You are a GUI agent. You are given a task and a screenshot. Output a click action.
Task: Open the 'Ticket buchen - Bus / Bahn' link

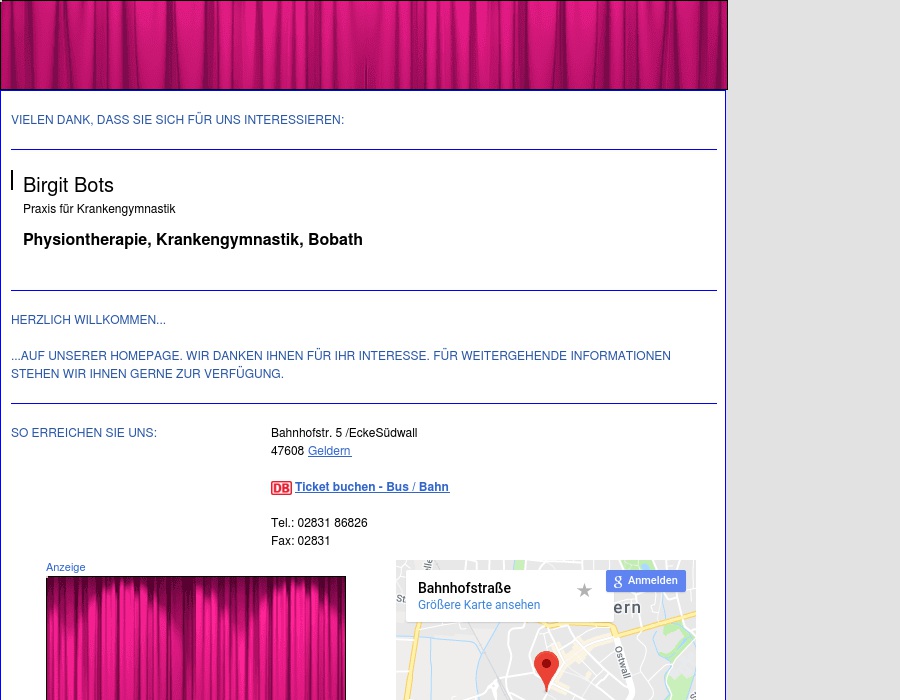pyautogui.click(x=372, y=487)
